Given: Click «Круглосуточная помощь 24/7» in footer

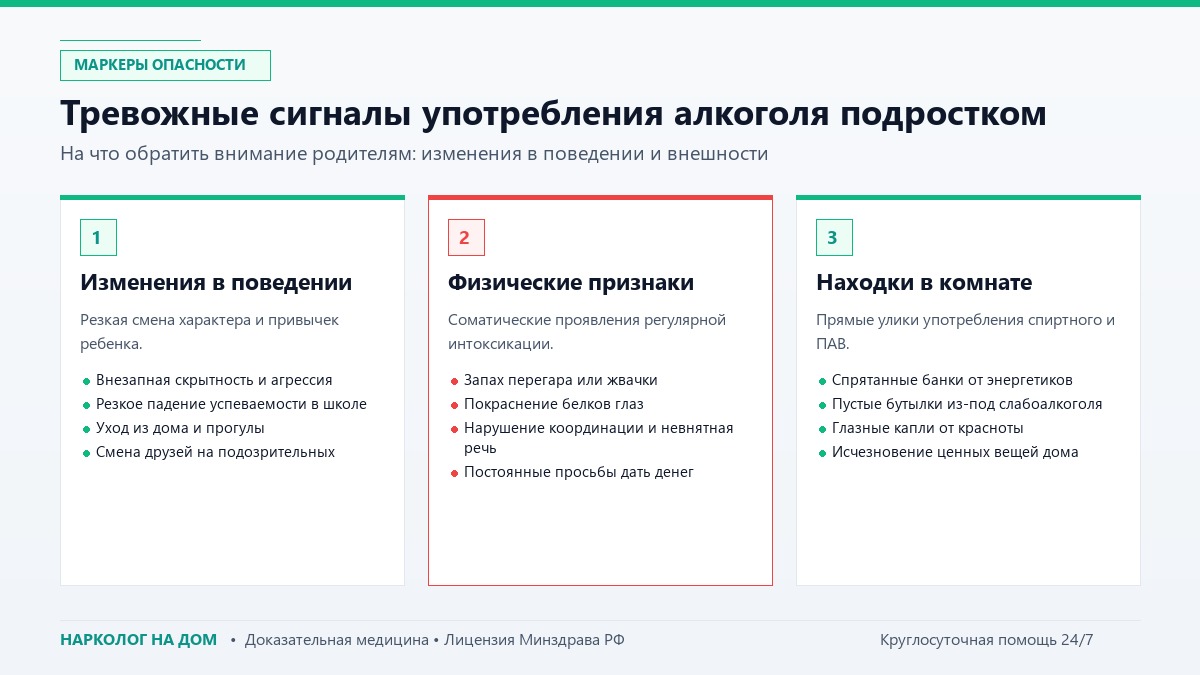Looking at the screenshot, I should tap(987, 640).
